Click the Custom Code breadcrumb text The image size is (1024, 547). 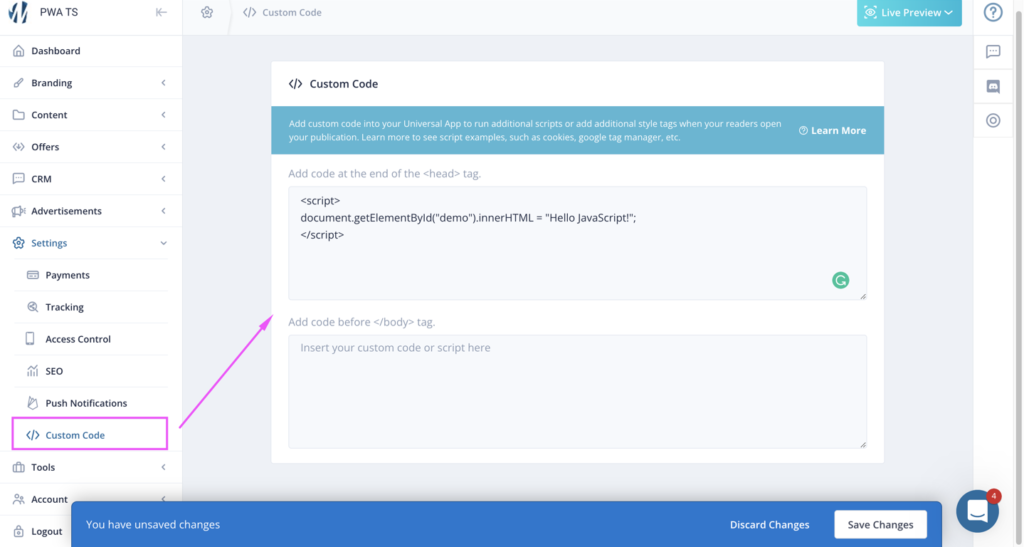click(x=292, y=12)
